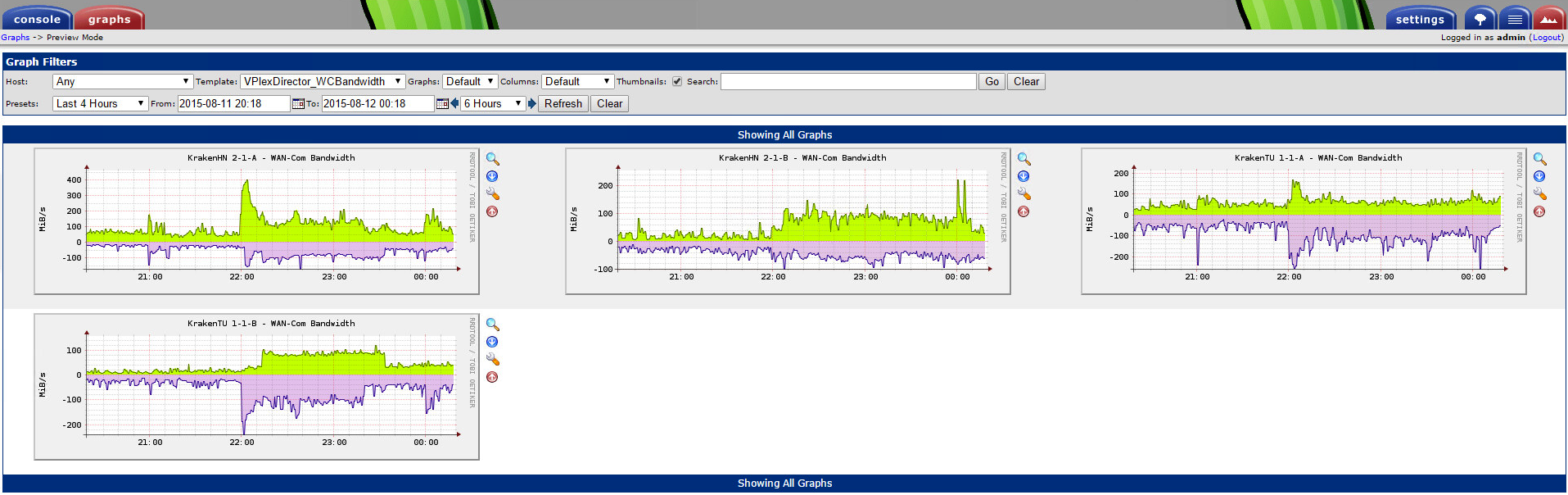
Task: Switch to list view mode icon
Action: (x=1515, y=19)
